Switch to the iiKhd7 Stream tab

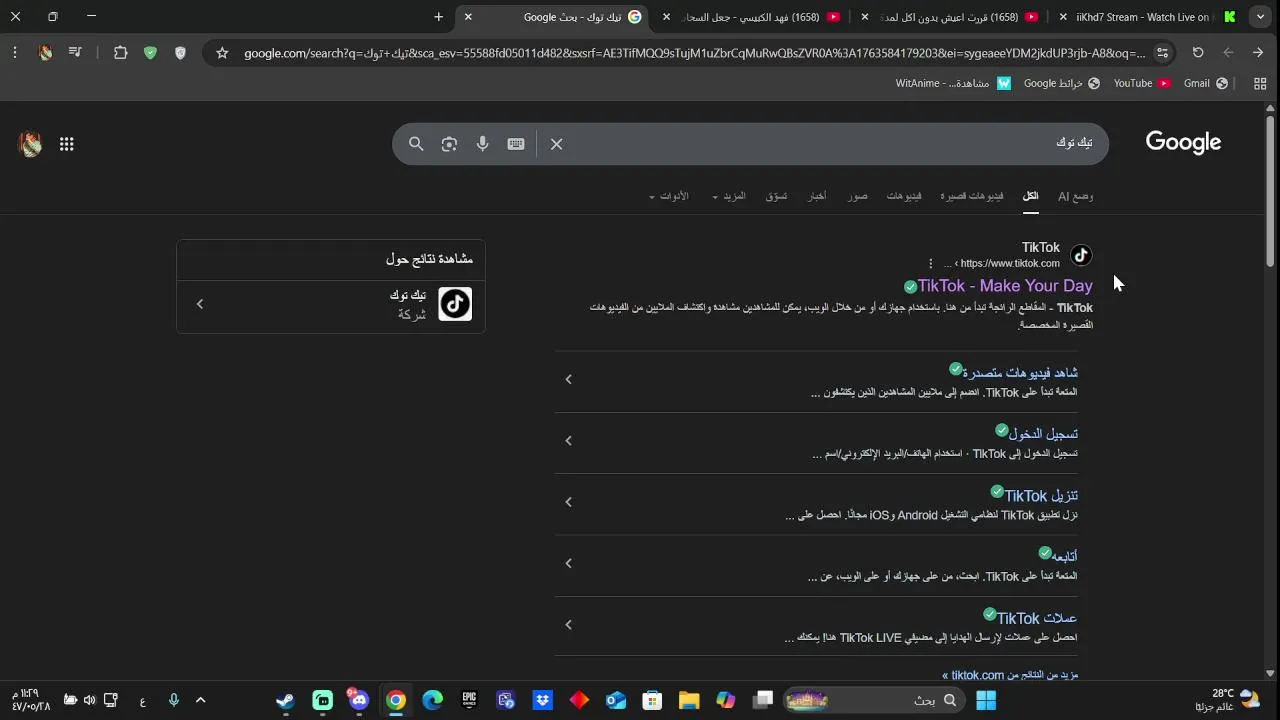(x=1147, y=17)
